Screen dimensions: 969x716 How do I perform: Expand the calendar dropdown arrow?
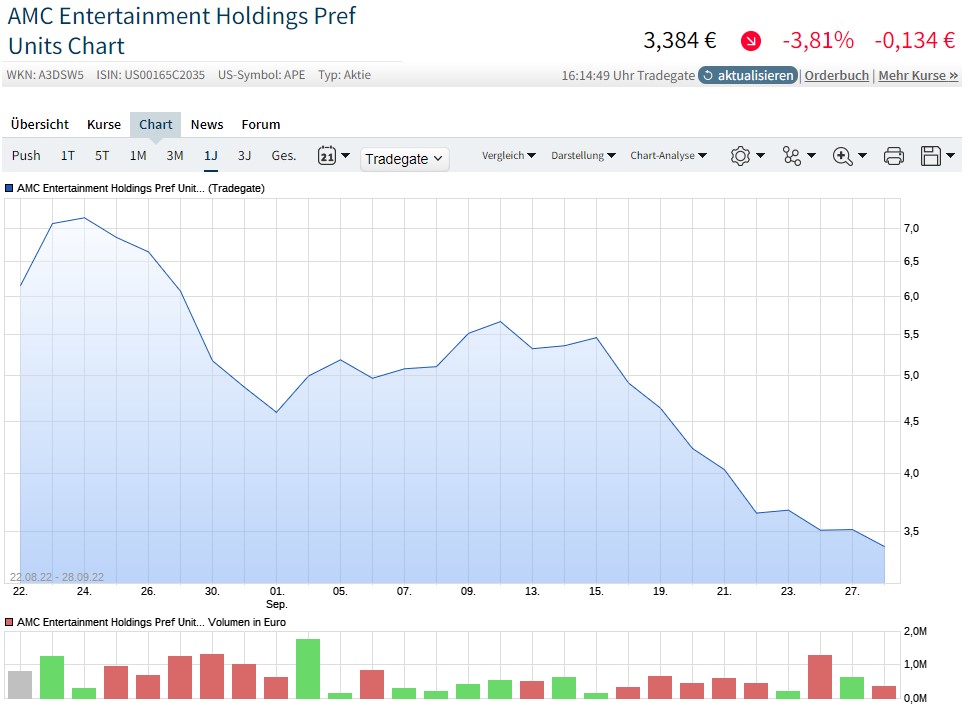coord(345,156)
